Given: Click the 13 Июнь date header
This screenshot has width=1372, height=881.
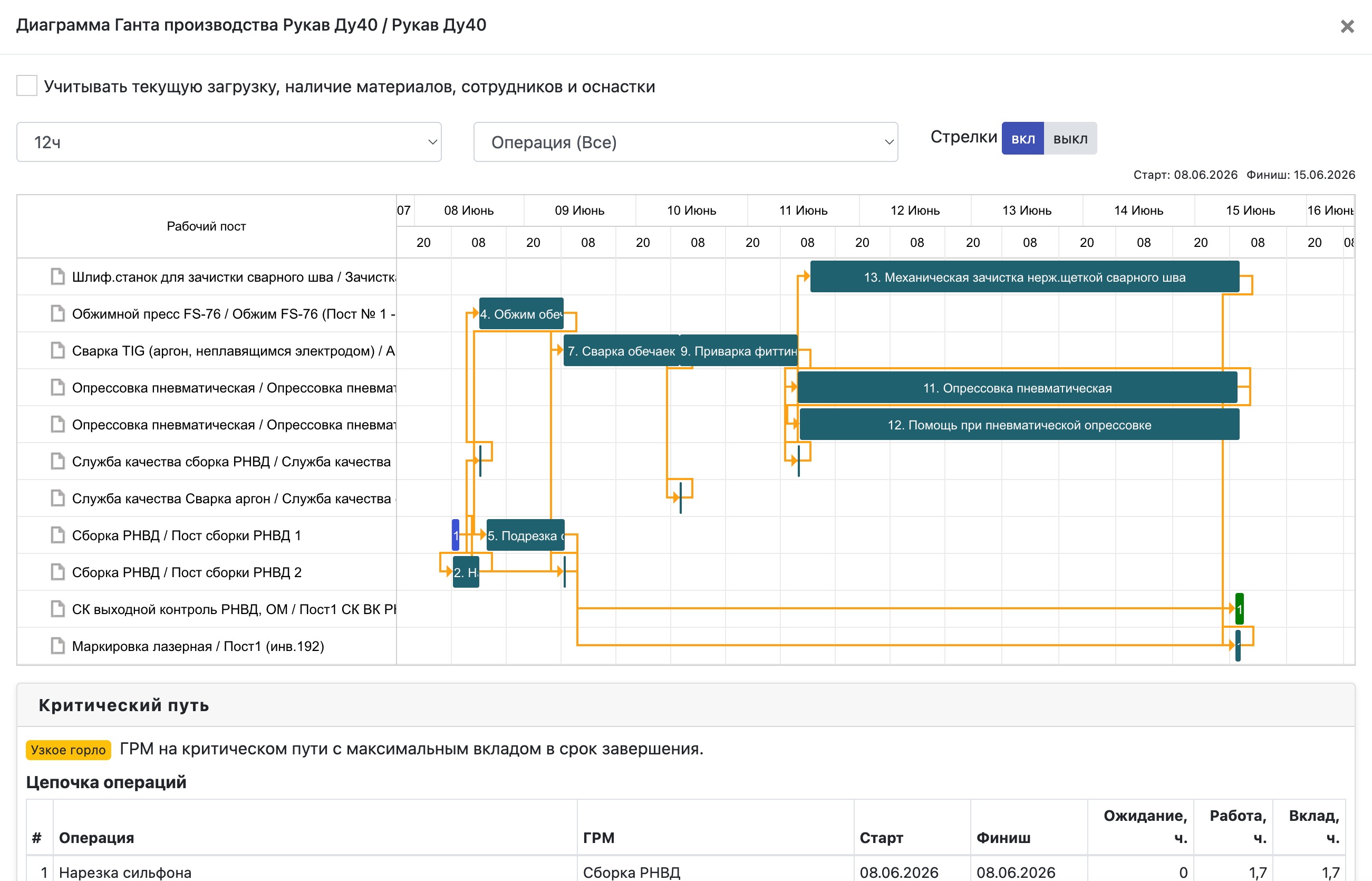Looking at the screenshot, I should (x=1026, y=210).
